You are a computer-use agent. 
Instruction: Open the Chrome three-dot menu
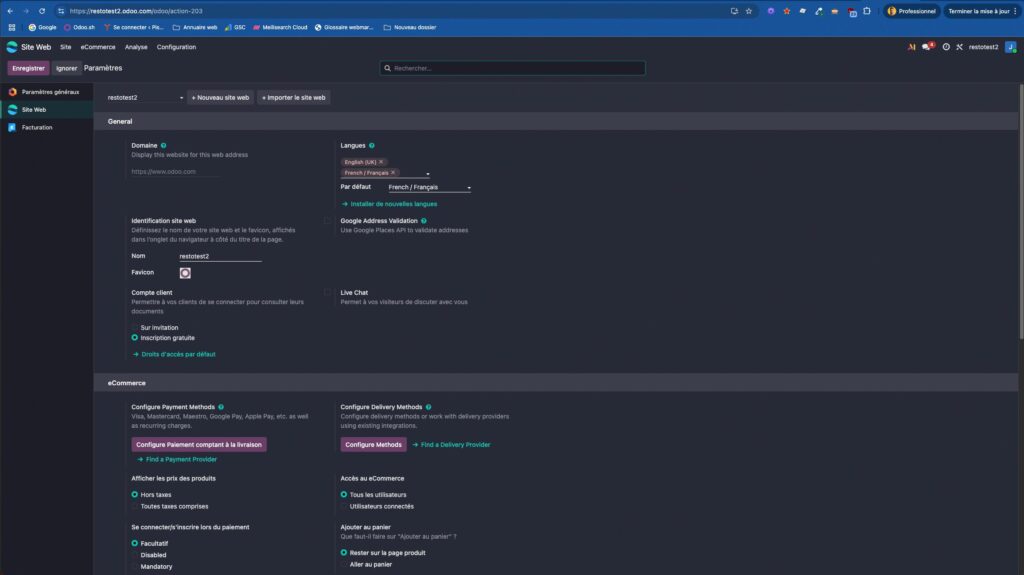pyautogui.click(x=1016, y=11)
